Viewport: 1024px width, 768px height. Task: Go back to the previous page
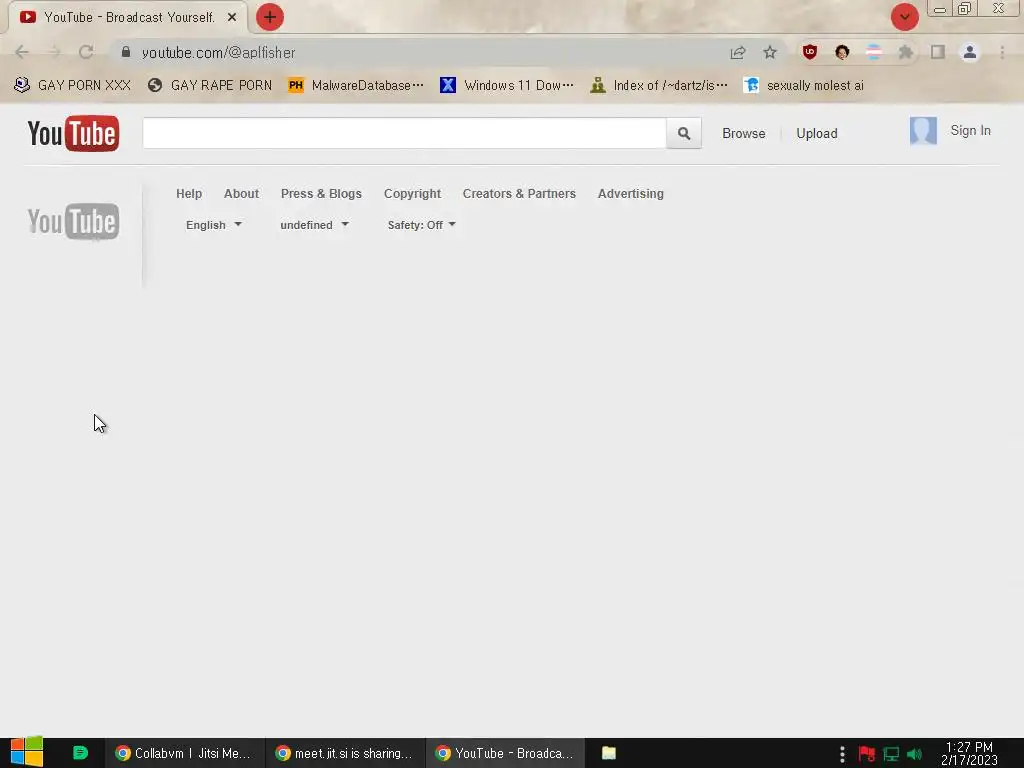pyautogui.click(x=22, y=52)
